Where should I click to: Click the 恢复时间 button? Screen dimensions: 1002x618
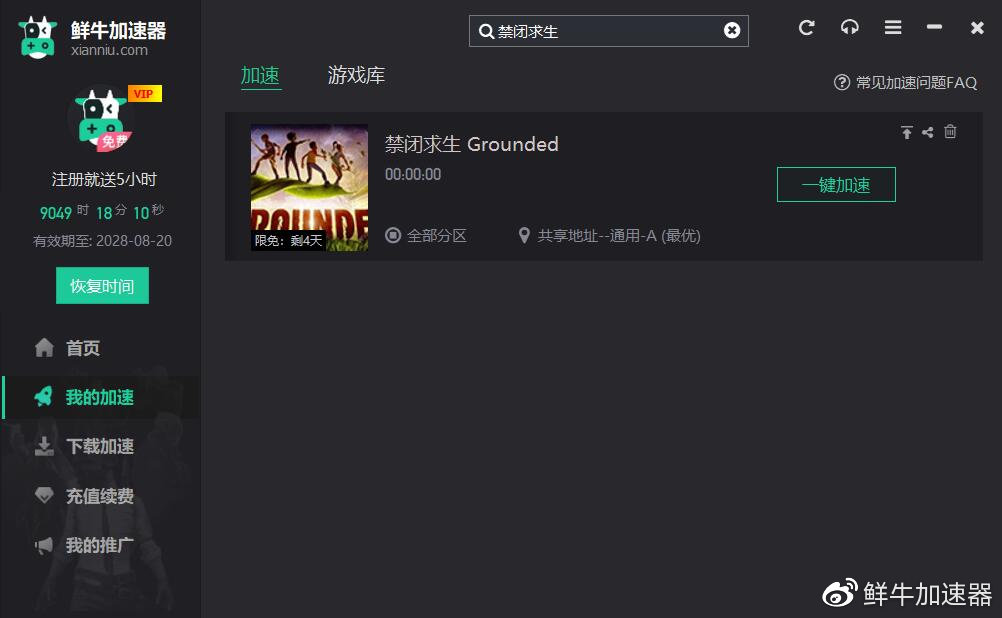pos(101,284)
